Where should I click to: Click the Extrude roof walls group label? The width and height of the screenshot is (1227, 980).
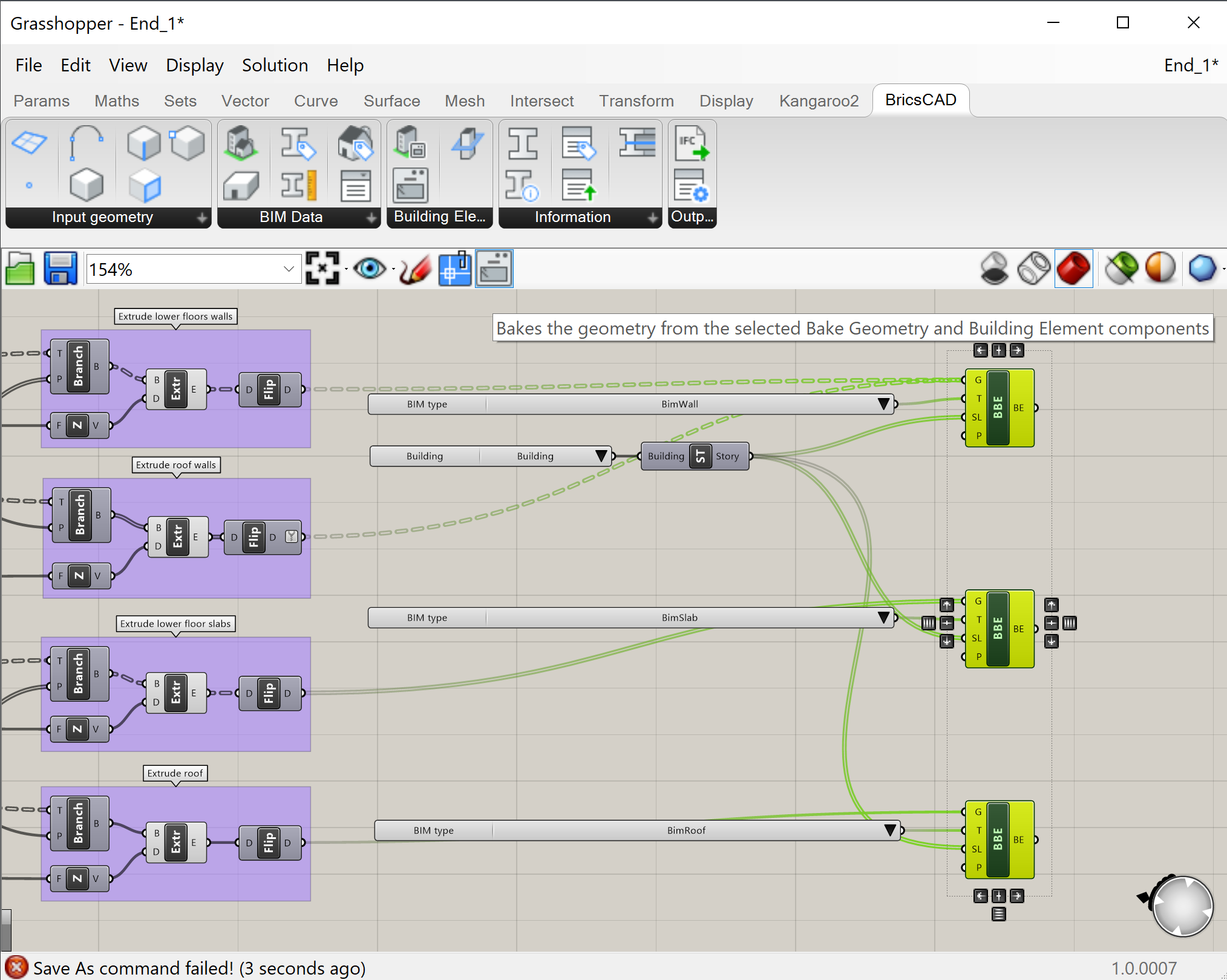coord(176,465)
